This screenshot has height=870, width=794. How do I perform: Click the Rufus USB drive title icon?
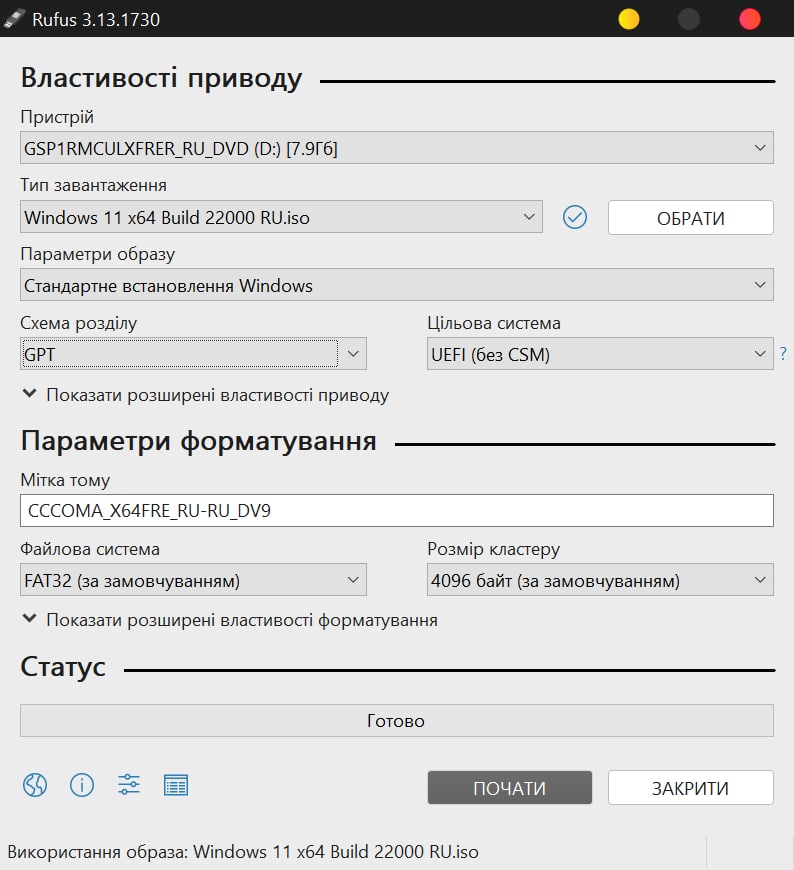point(14,19)
